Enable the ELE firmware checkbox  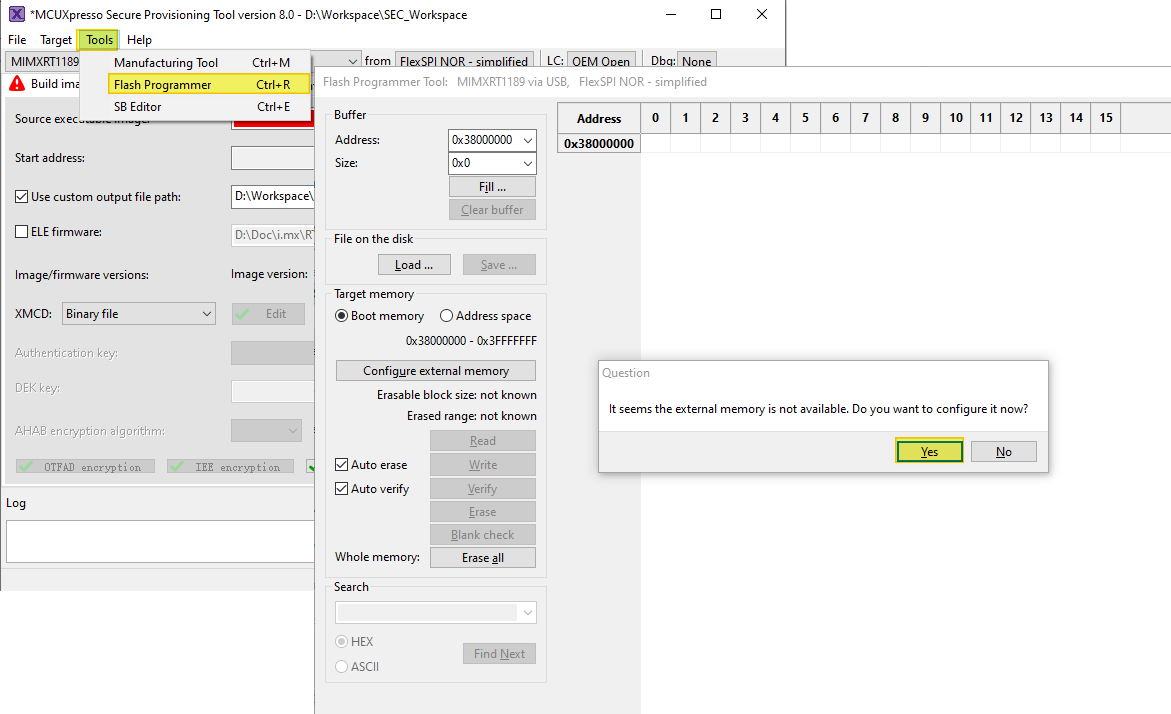22,232
